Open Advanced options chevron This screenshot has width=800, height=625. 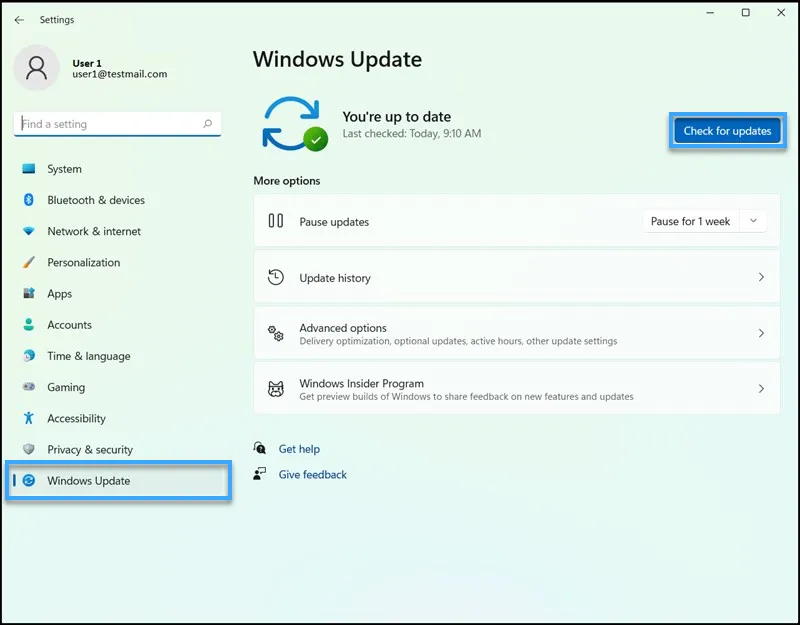(x=761, y=333)
